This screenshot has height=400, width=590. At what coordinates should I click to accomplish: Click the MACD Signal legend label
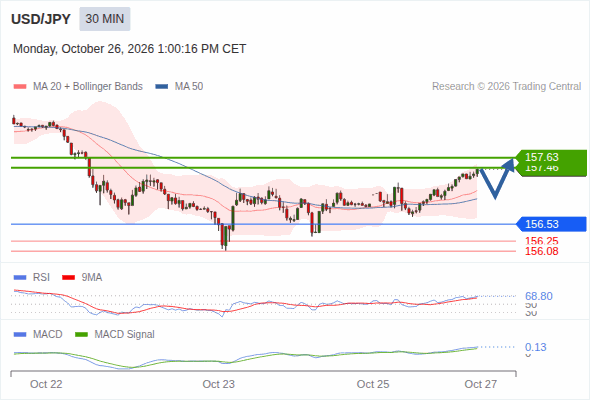point(125,334)
